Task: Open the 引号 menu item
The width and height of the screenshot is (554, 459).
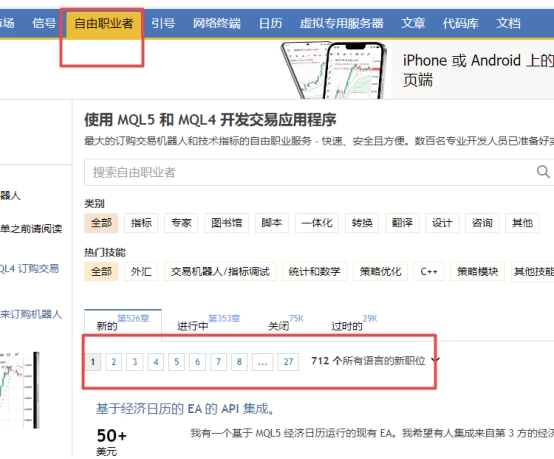Action: [163, 23]
